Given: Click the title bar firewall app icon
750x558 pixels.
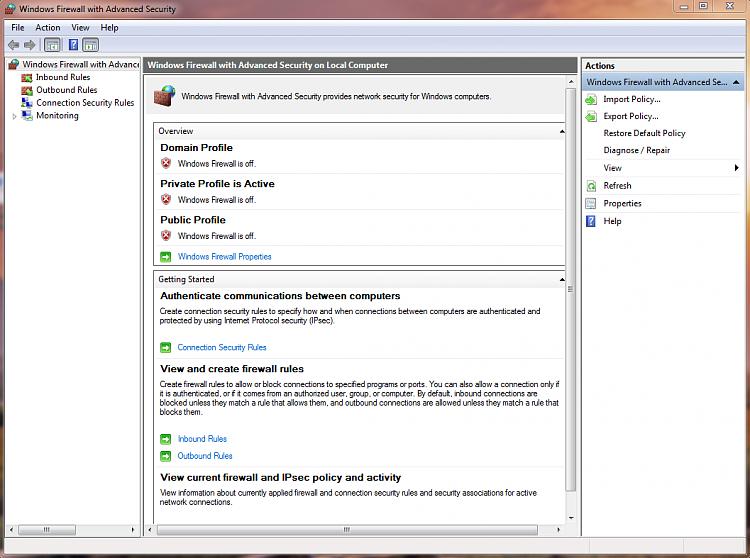Looking at the screenshot, I should click(10, 9).
